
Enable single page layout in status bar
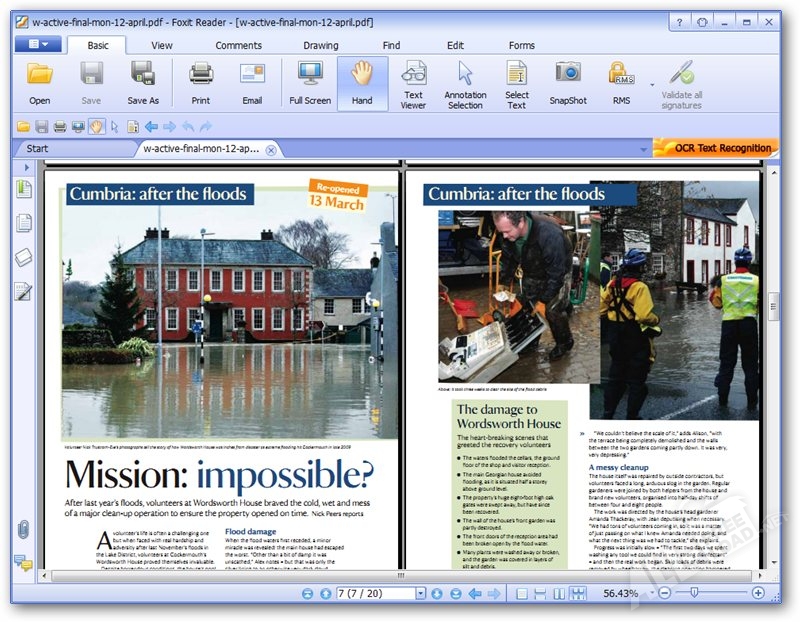click(522, 593)
